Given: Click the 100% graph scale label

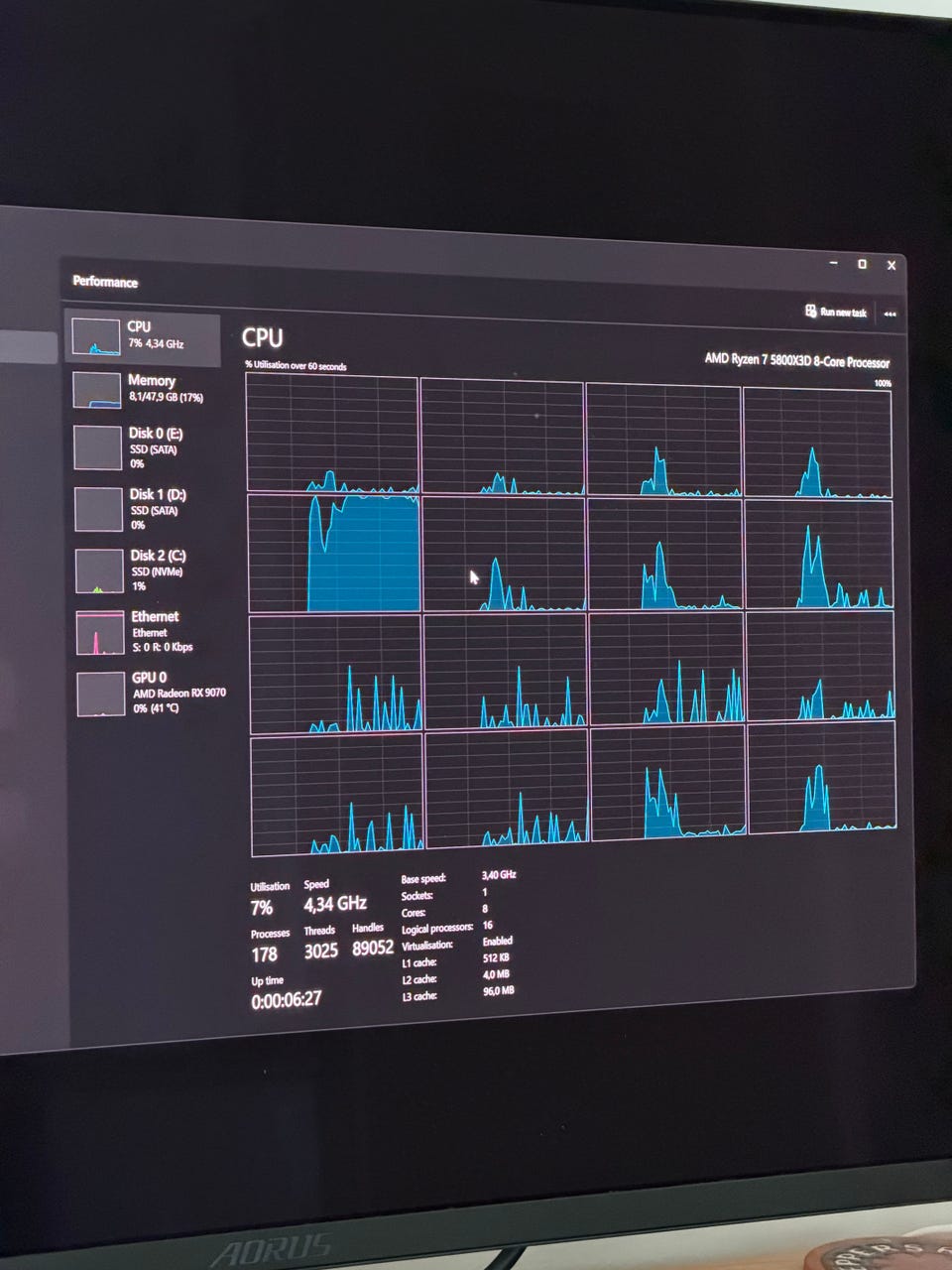Looking at the screenshot, I should [x=883, y=383].
